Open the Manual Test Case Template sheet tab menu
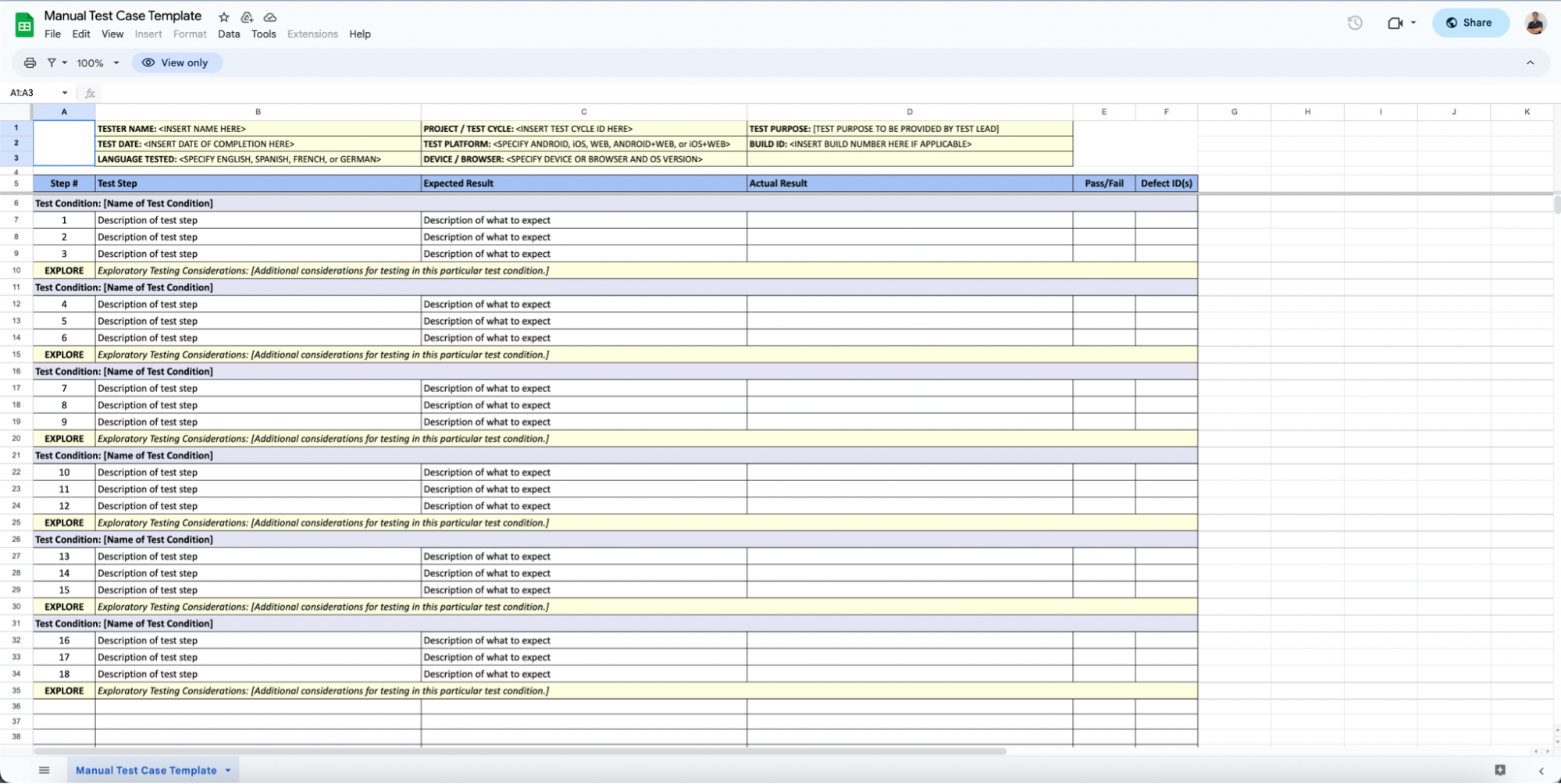 (x=228, y=770)
